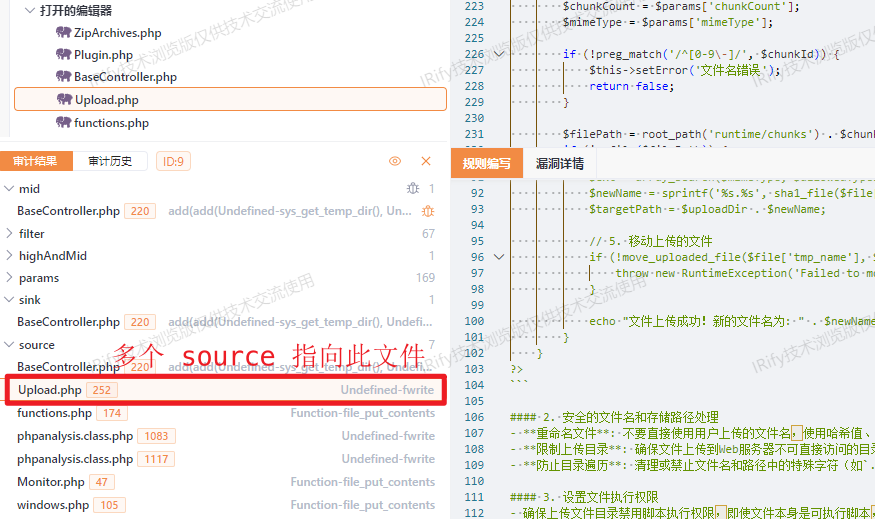Click the line number badge 252 beside Upload.php
The image size is (875, 519).
(x=102, y=390)
